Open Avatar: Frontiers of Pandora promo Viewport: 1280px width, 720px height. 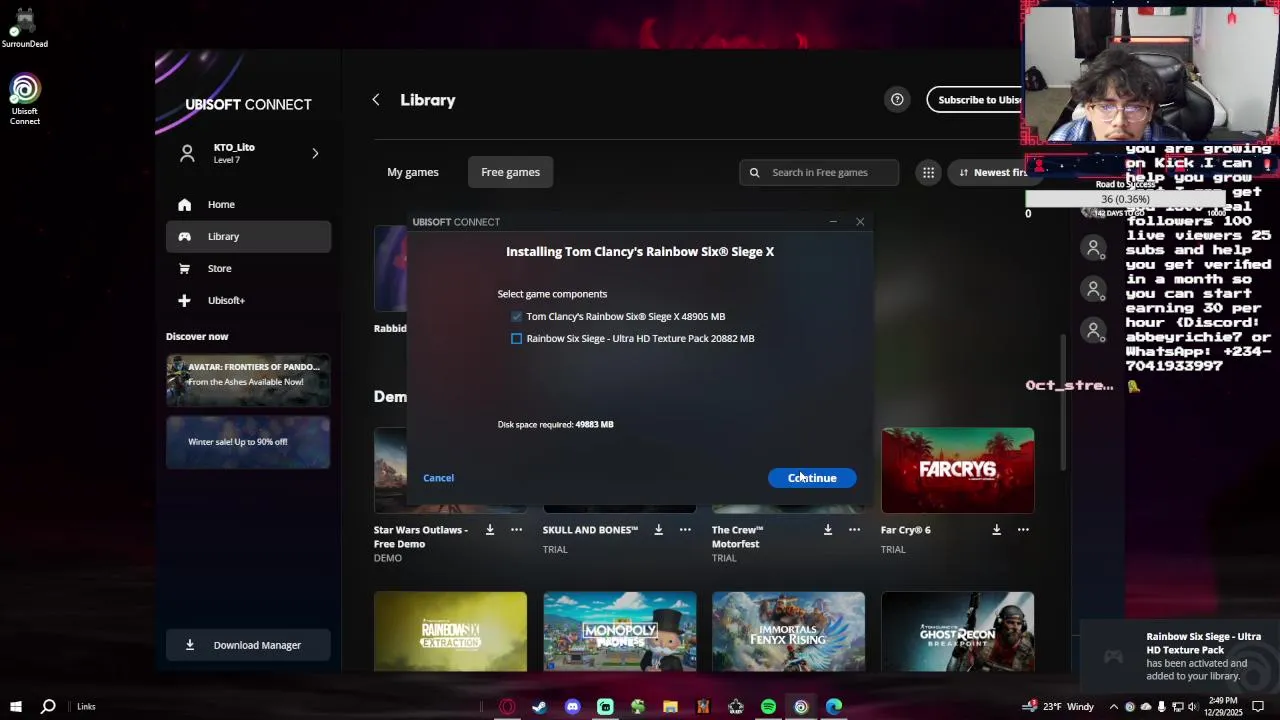tap(248, 379)
